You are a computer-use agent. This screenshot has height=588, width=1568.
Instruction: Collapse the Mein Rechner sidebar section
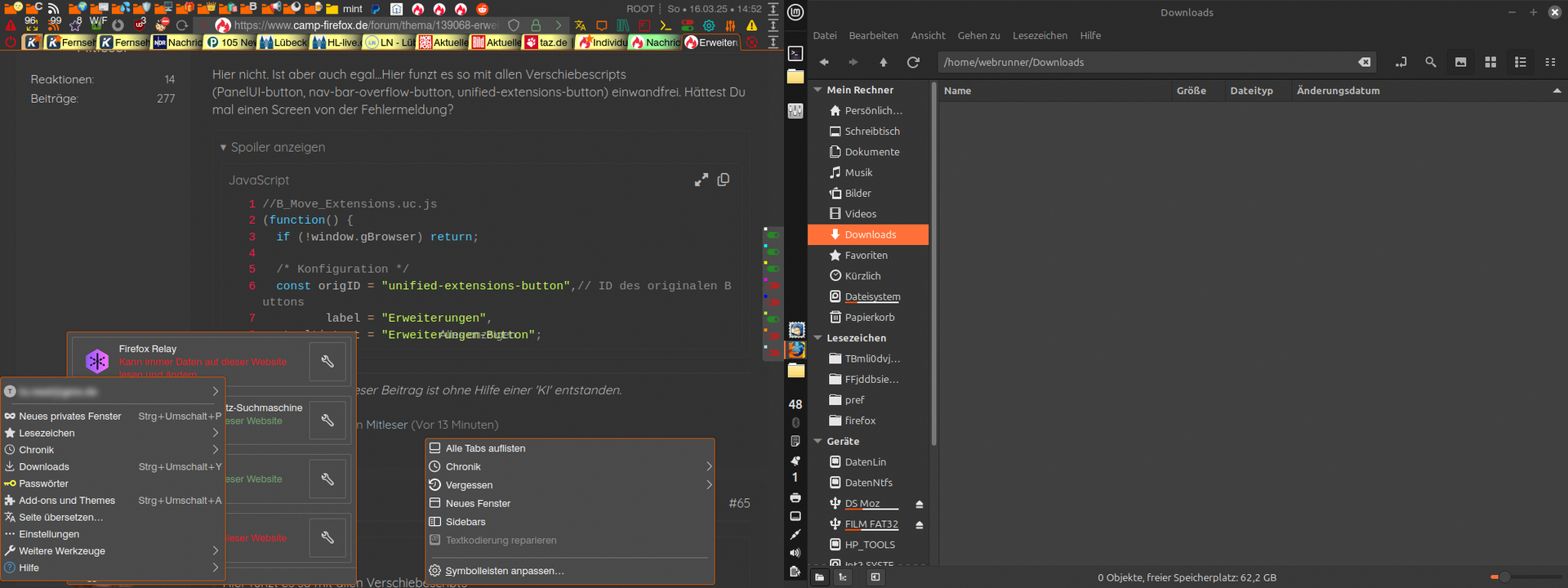point(817,90)
